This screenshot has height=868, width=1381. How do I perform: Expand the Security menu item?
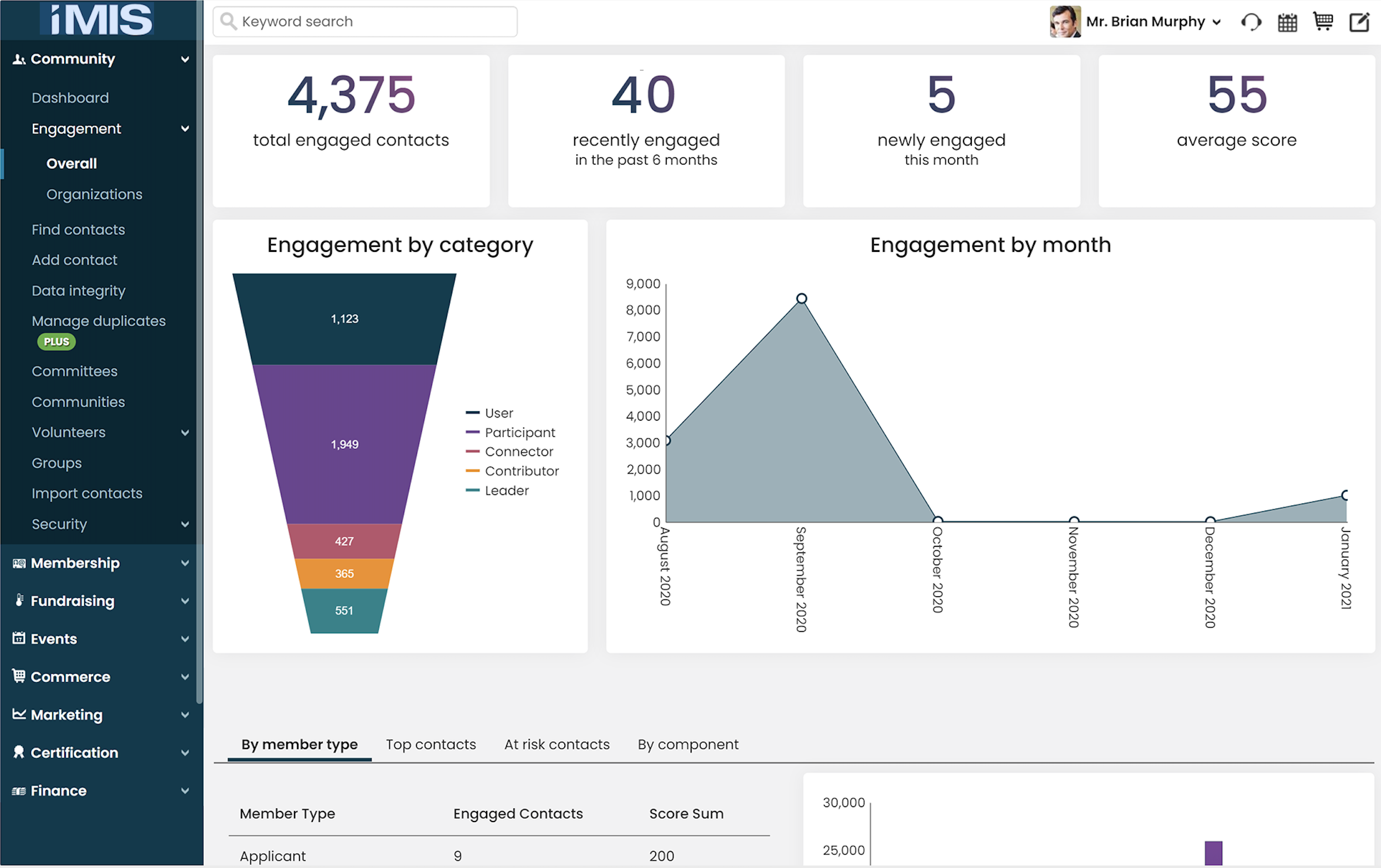click(184, 524)
